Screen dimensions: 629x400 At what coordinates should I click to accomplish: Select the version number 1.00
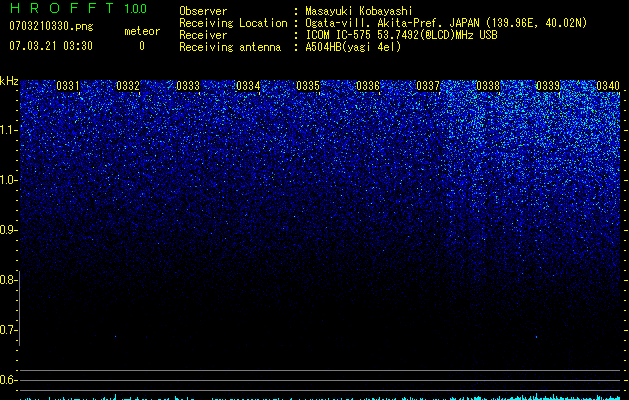point(136,9)
